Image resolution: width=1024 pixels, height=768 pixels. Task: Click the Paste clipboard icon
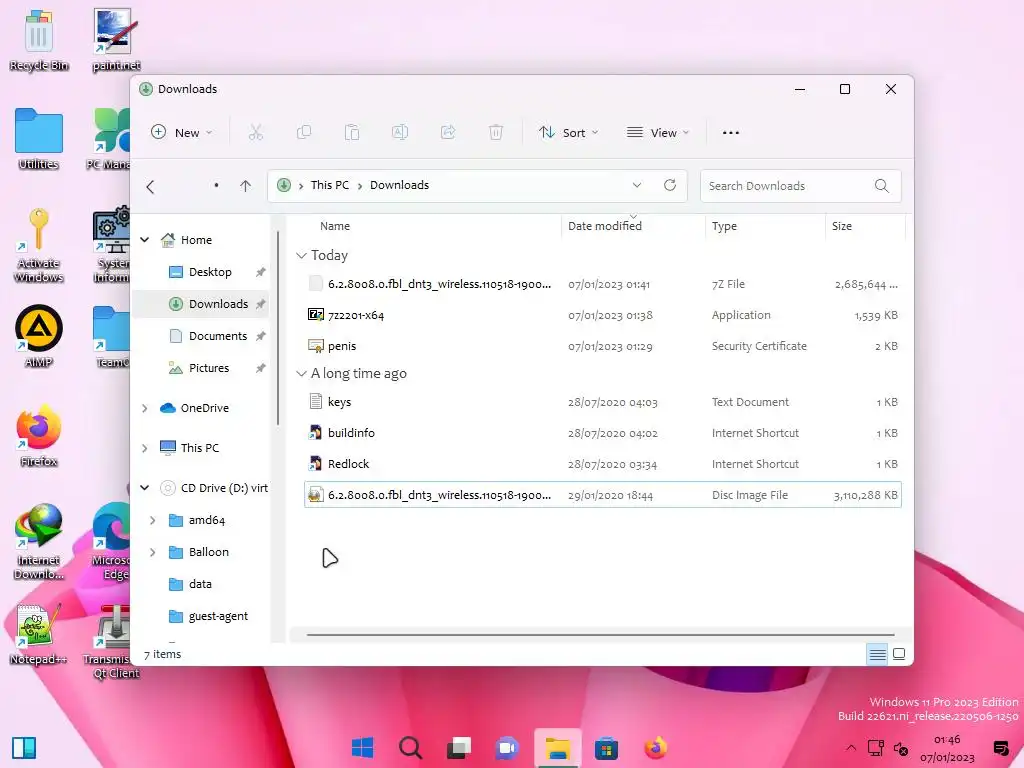coord(352,133)
